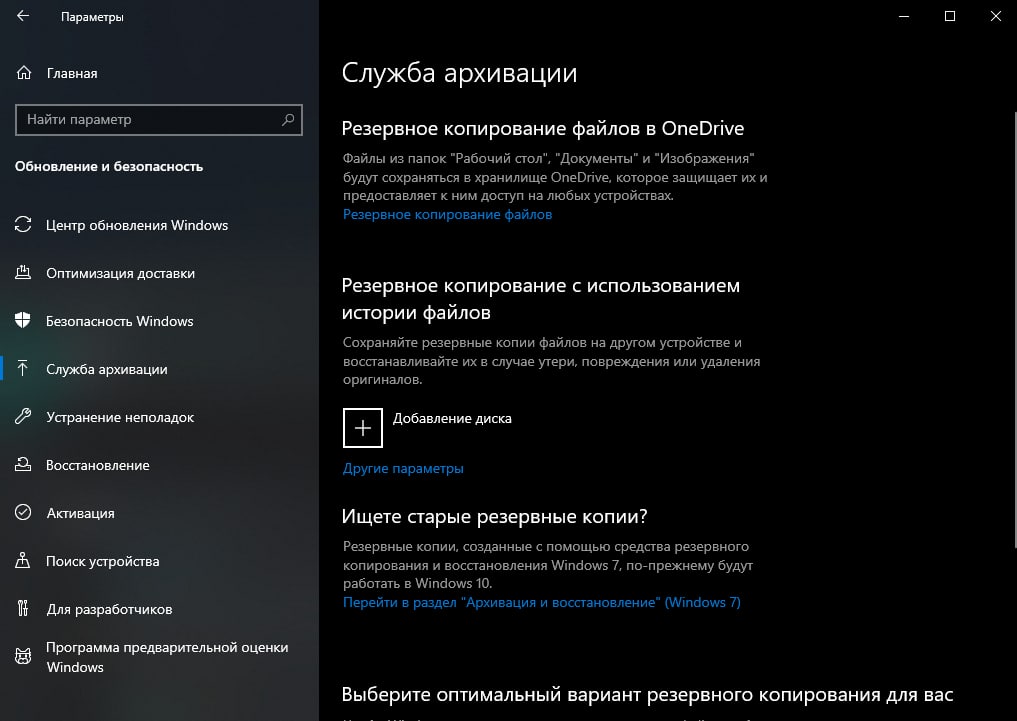Open the Безопасность Windows shield icon
The width and height of the screenshot is (1017, 721).
23,320
